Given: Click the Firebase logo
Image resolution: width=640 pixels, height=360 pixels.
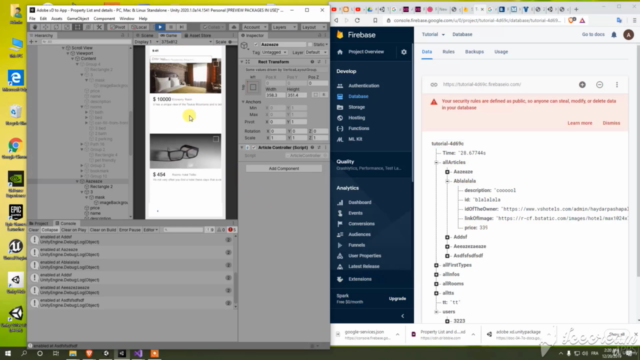Looking at the screenshot, I should [356, 35].
